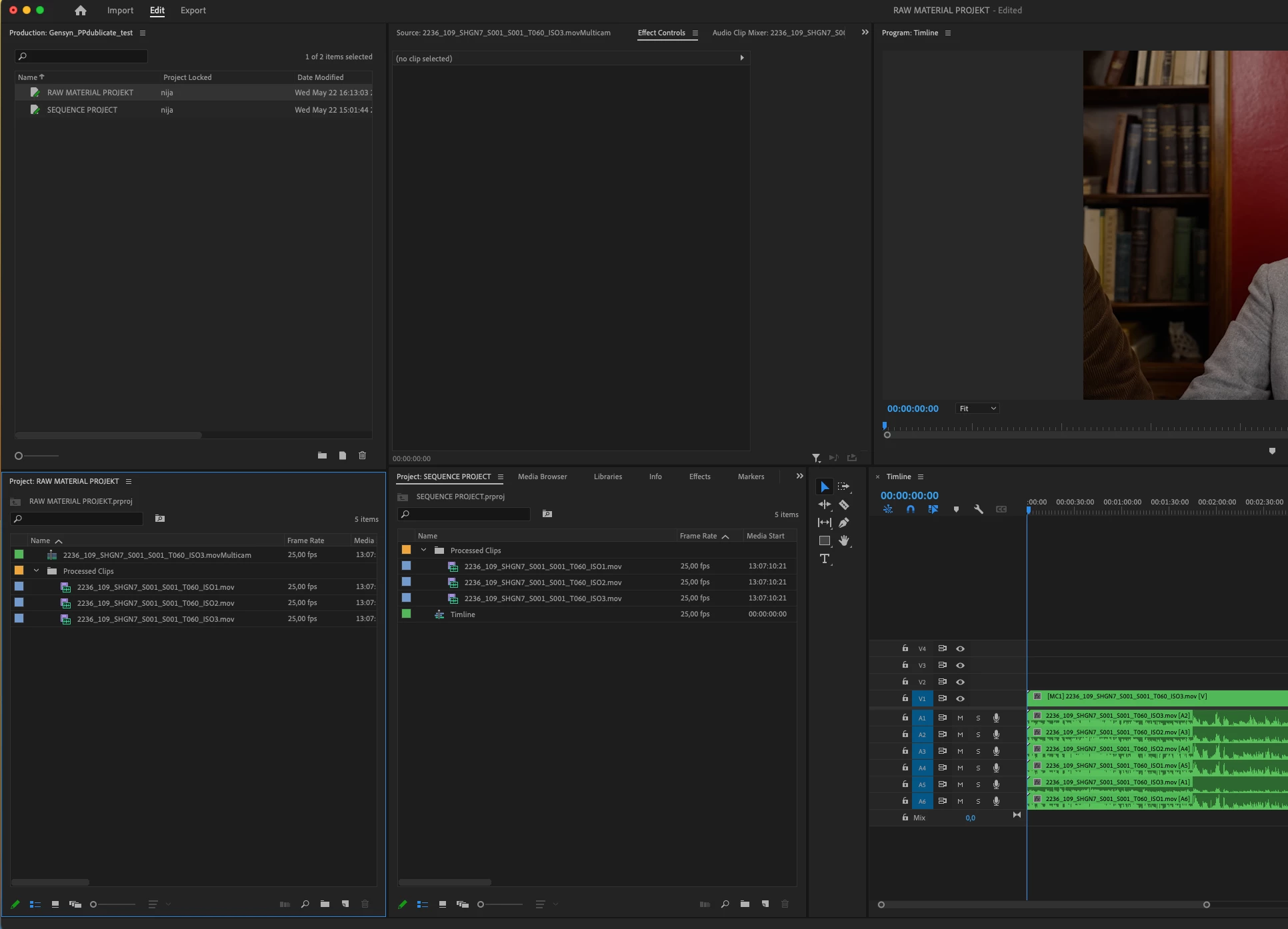This screenshot has width=1288, height=929.
Task: Mute audio track A1
Action: [960, 718]
